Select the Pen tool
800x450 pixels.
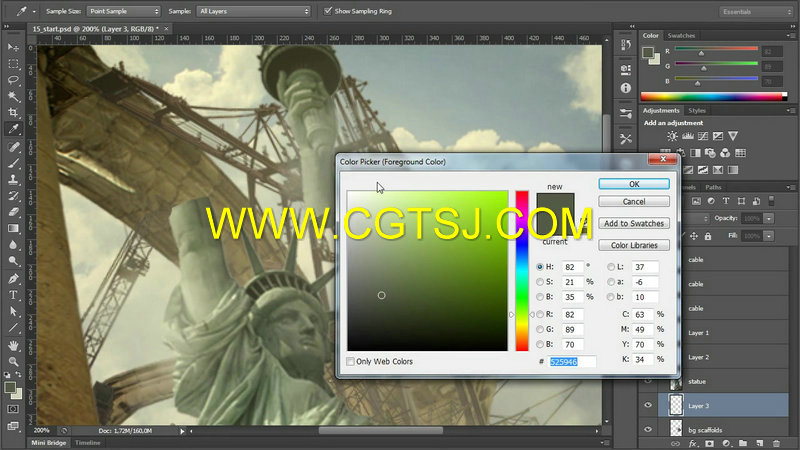coord(13,279)
